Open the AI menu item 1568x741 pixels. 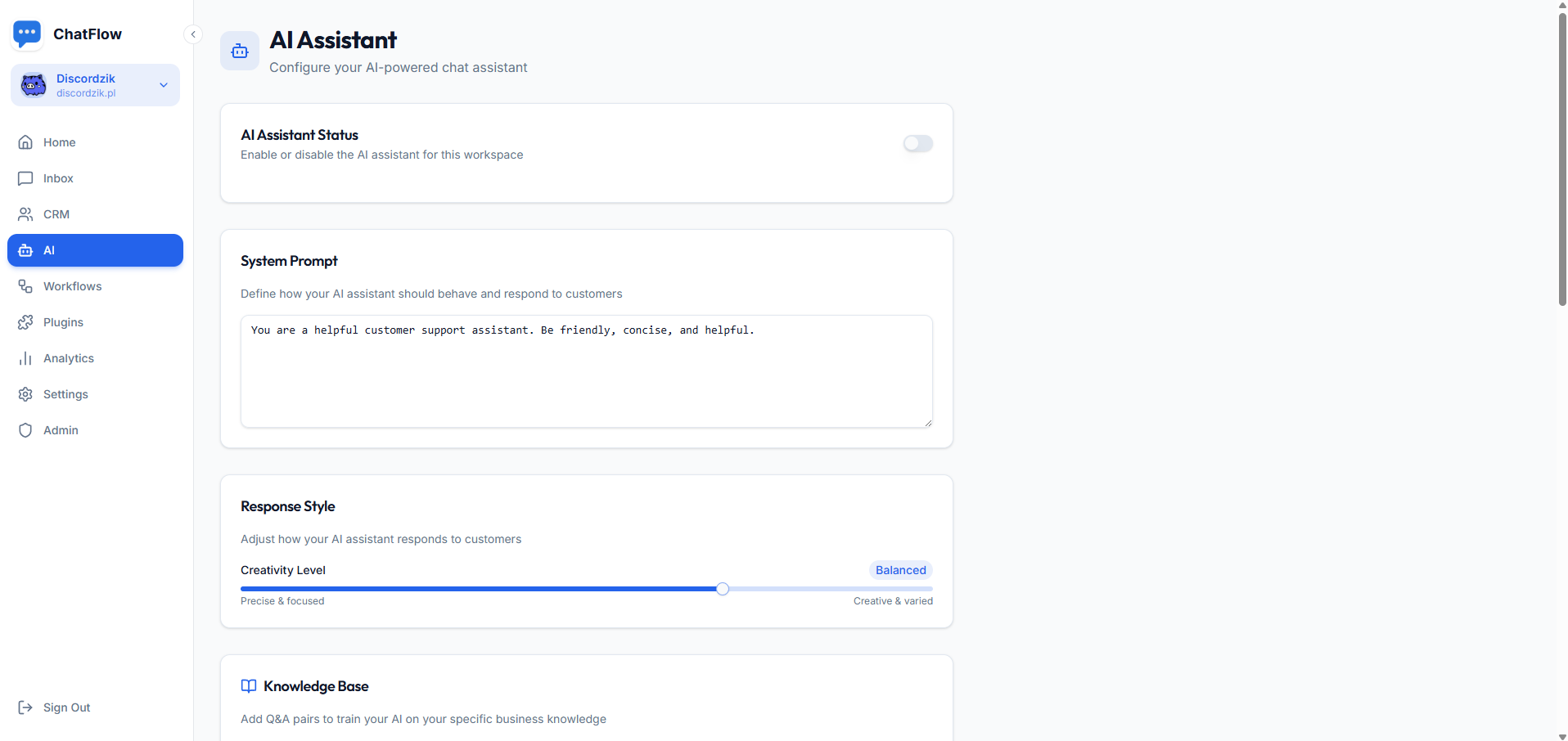click(x=95, y=250)
